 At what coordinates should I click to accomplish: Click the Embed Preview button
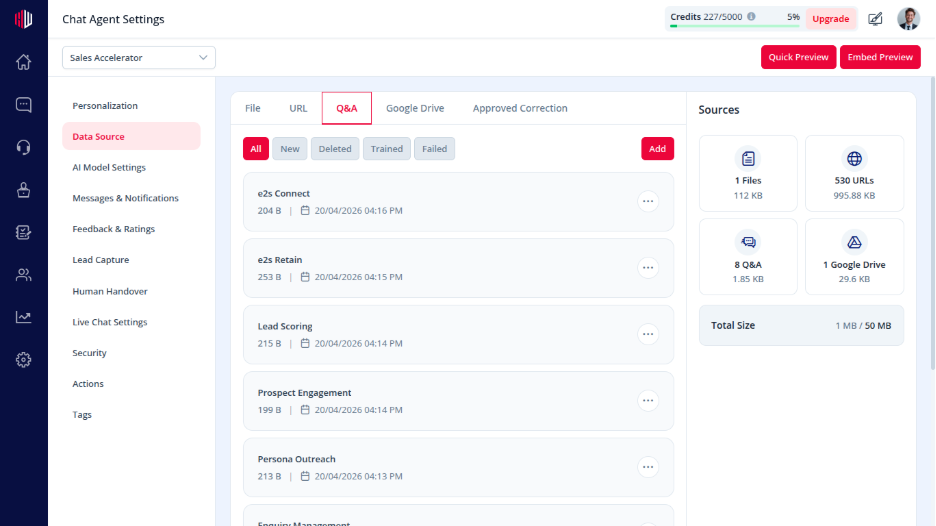880,57
